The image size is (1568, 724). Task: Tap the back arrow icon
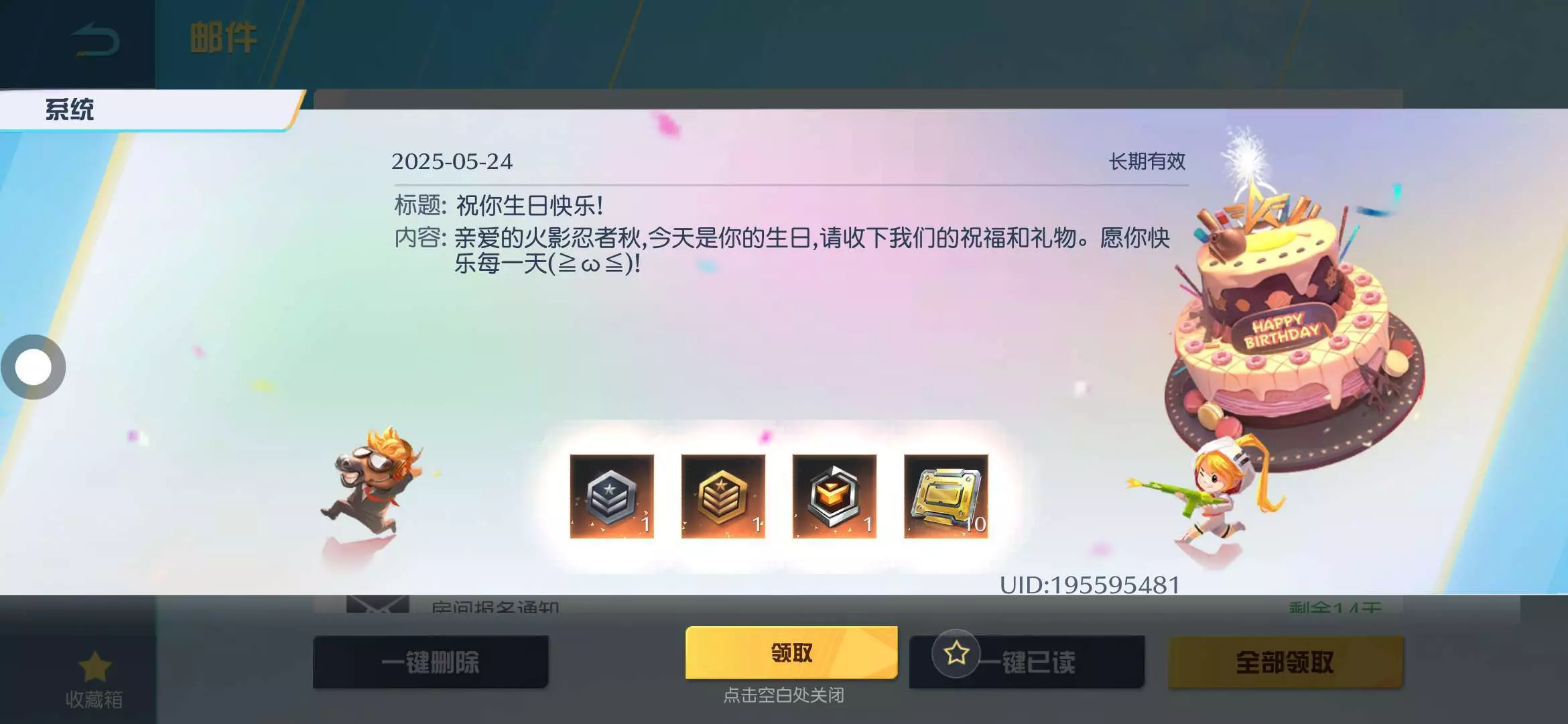tap(96, 40)
